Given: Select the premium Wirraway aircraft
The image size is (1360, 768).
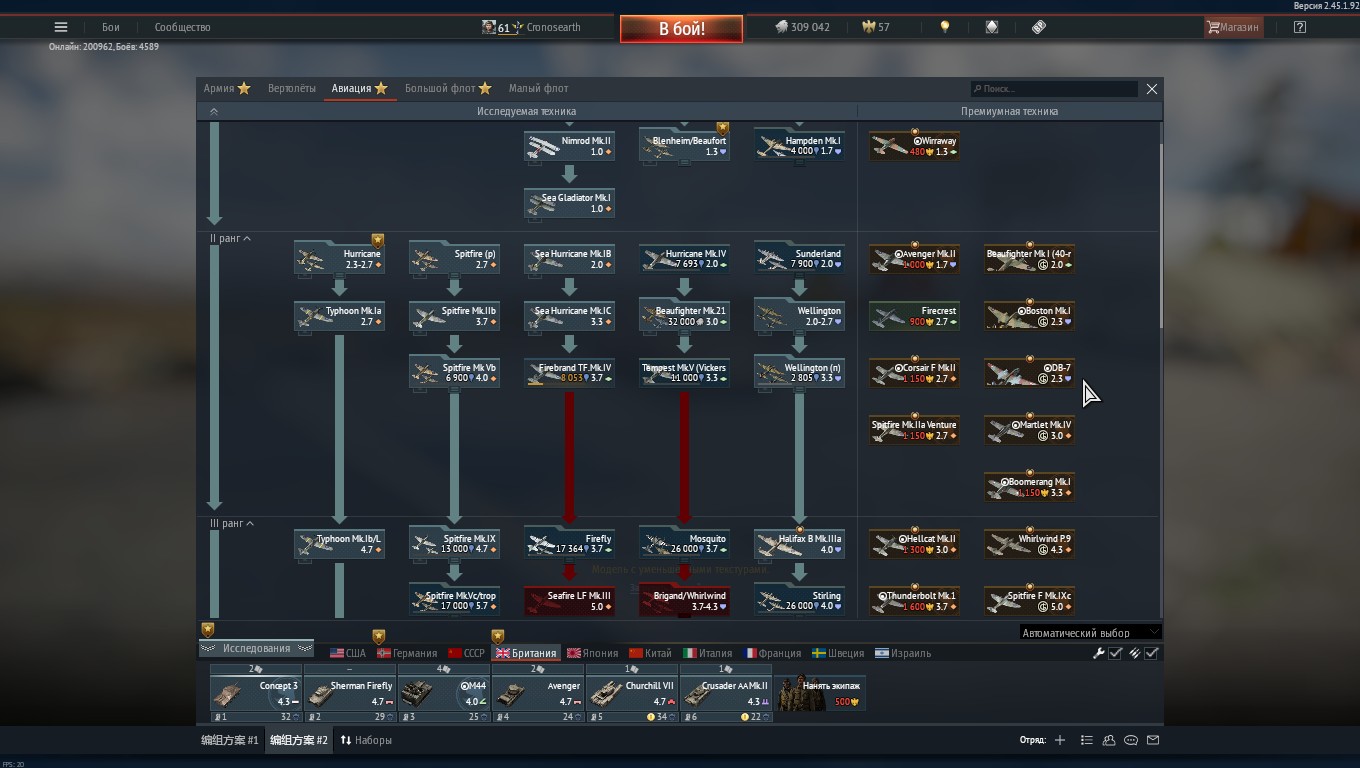Looking at the screenshot, I should [x=915, y=146].
